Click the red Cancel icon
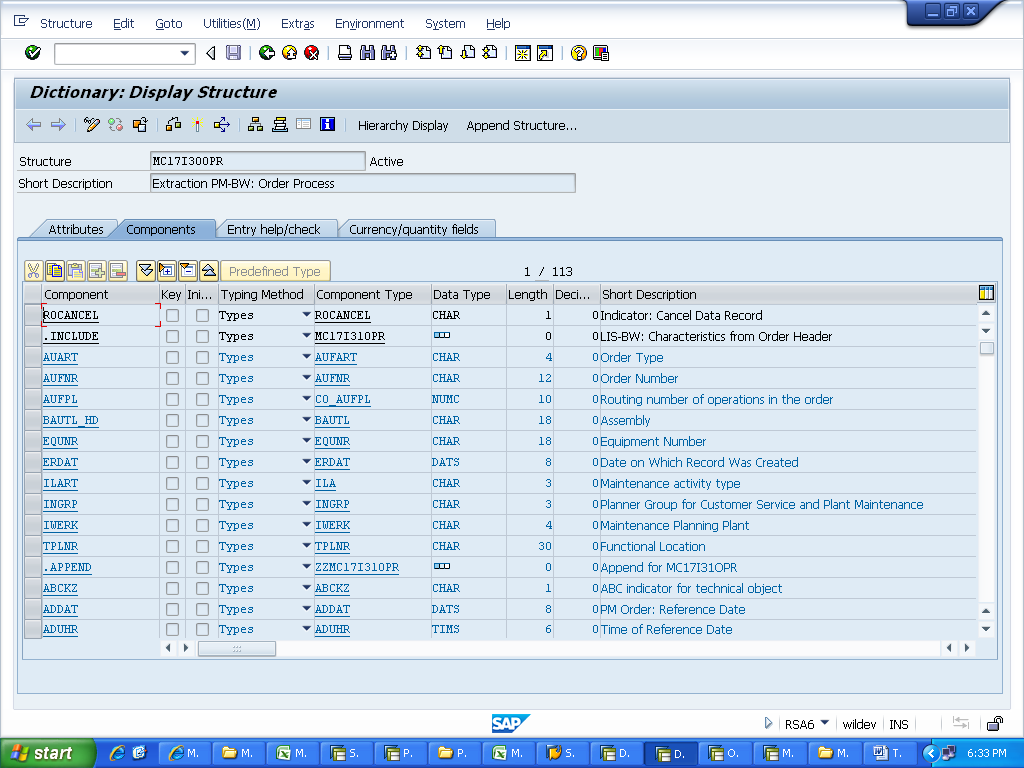 tap(312, 53)
